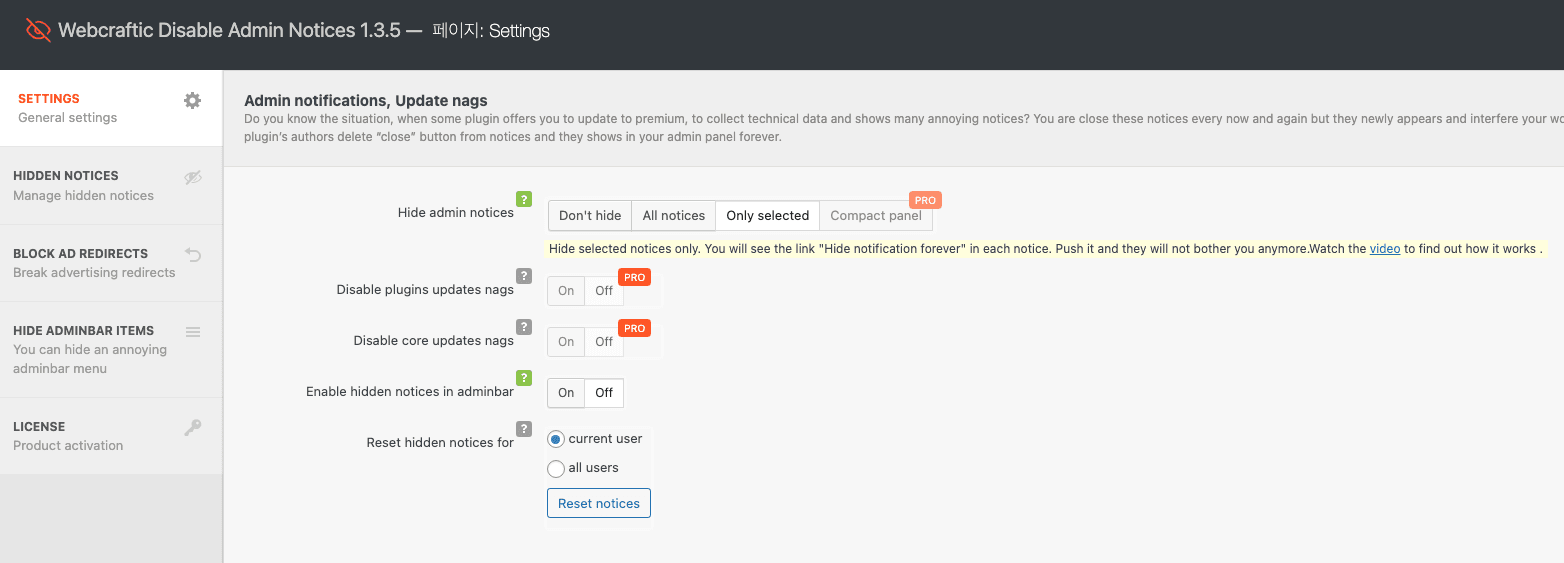Click the crossed-eye icon beside Hidden Notices
The image size is (1564, 563).
pos(193,177)
